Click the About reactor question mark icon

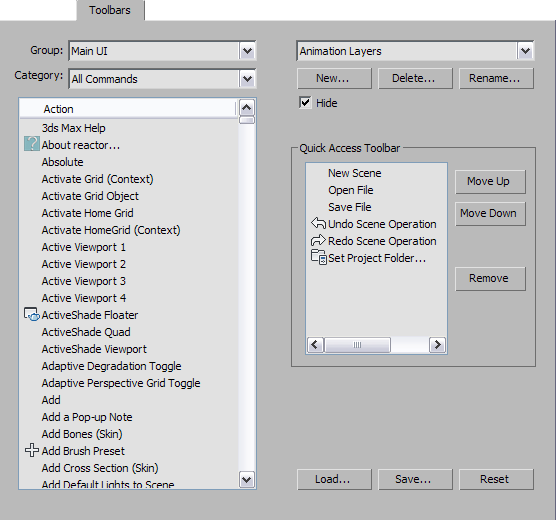[x=32, y=144]
